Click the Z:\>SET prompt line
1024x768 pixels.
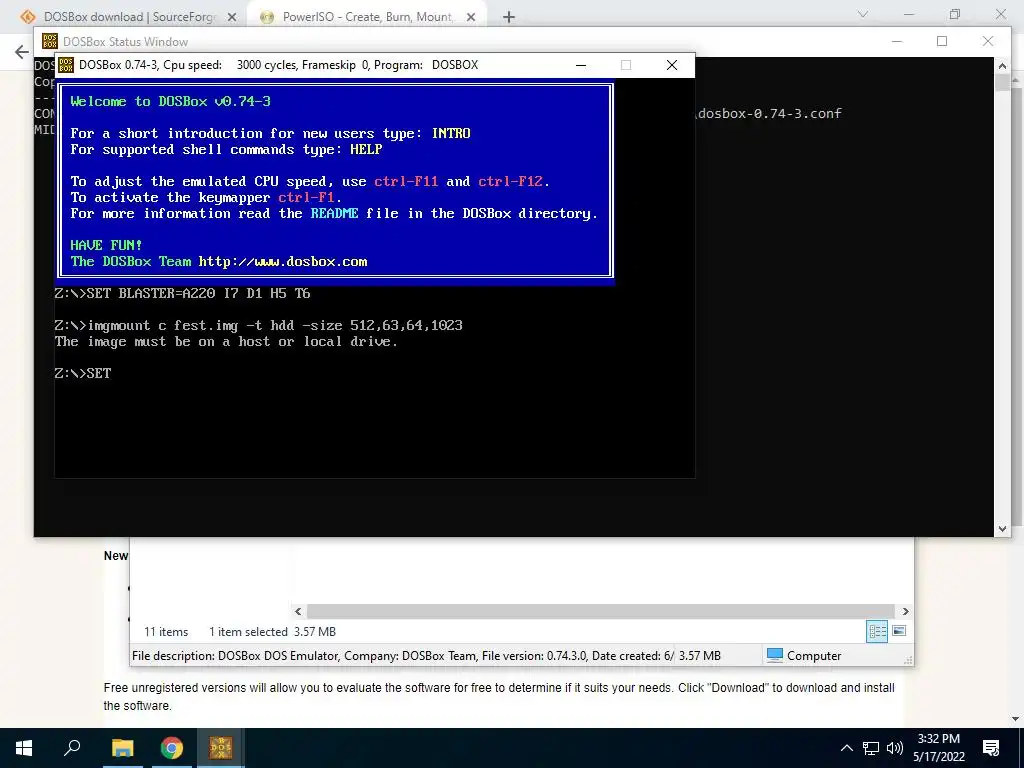[83, 374]
